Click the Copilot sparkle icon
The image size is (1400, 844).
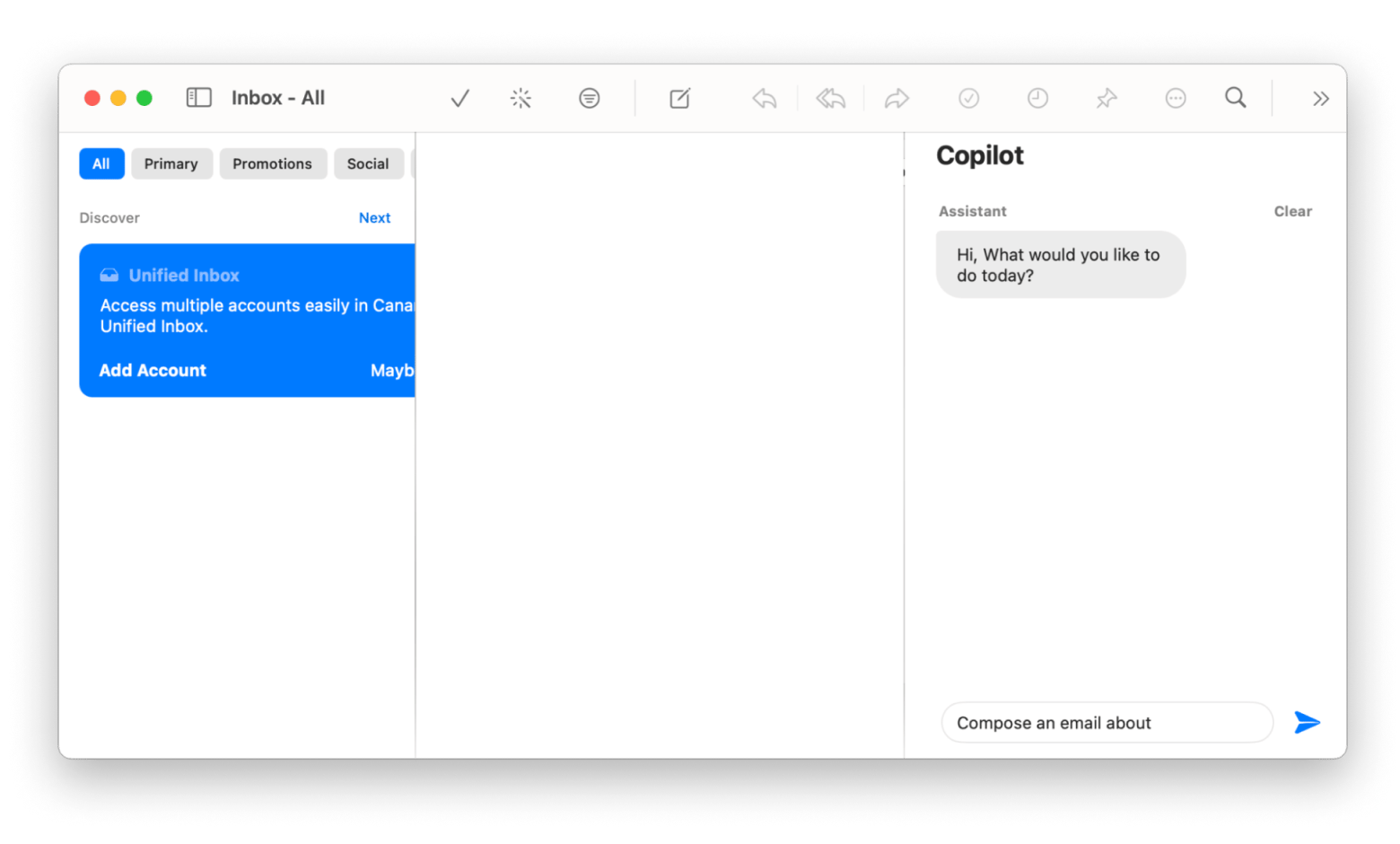pyautogui.click(x=521, y=98)
